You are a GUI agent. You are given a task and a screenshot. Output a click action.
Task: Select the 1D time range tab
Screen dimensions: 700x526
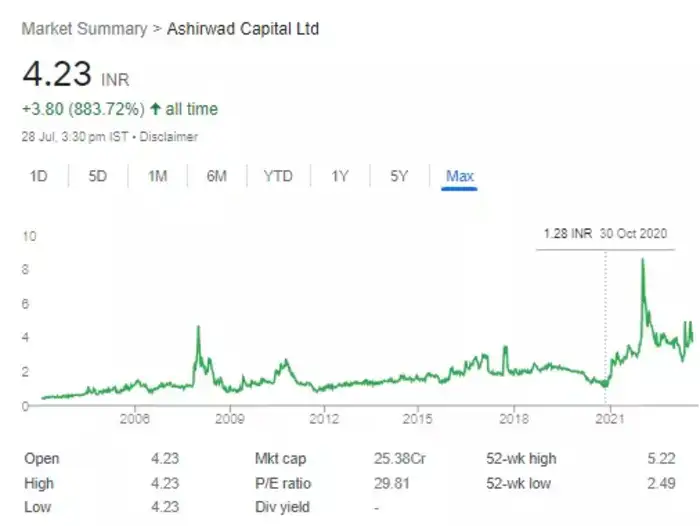point(39,177)
